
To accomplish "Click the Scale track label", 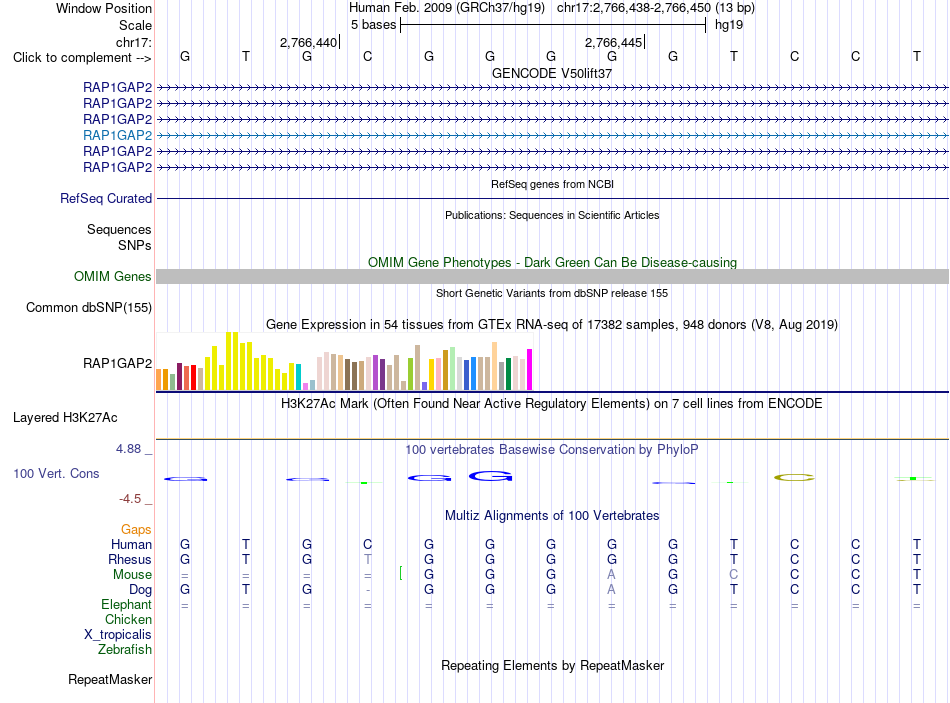I will tap(135, 25).
